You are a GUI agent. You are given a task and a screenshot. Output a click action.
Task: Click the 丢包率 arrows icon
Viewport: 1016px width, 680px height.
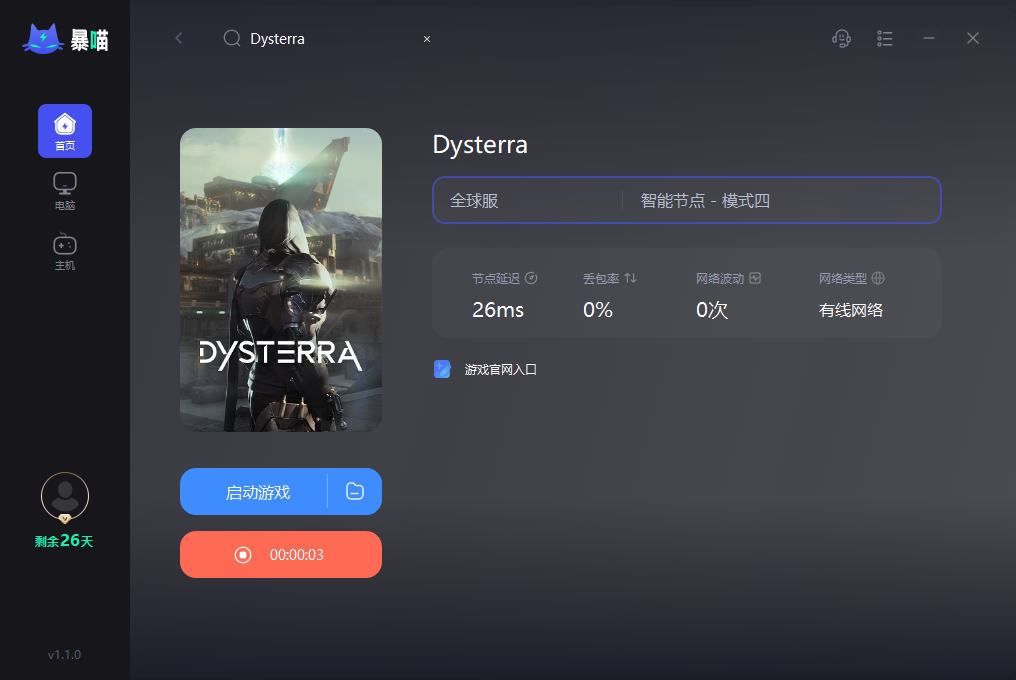pyautogui.click(x=630, y=278)
